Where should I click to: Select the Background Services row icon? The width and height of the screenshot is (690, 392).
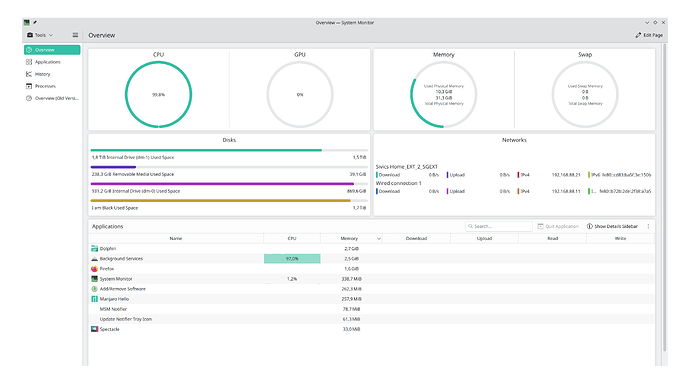[x=94, y=259]
